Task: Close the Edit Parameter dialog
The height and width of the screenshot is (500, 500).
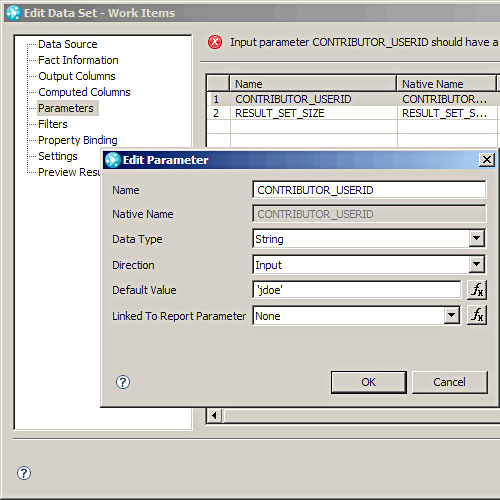Action: click(487, 160)
